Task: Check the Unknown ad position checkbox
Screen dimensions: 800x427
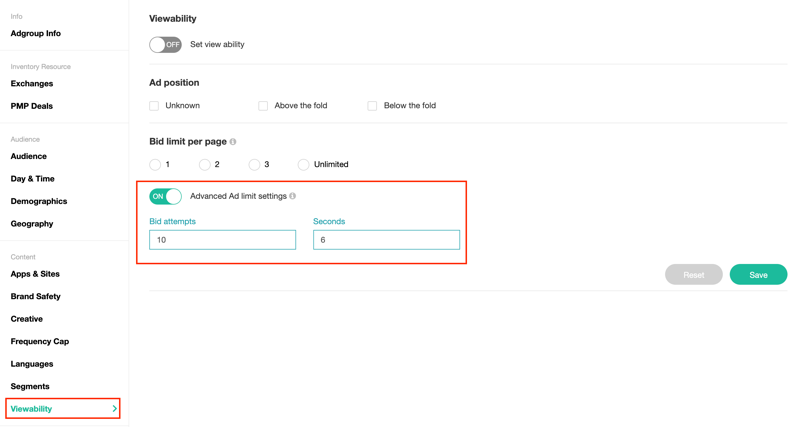Action: tap(154, 106)
